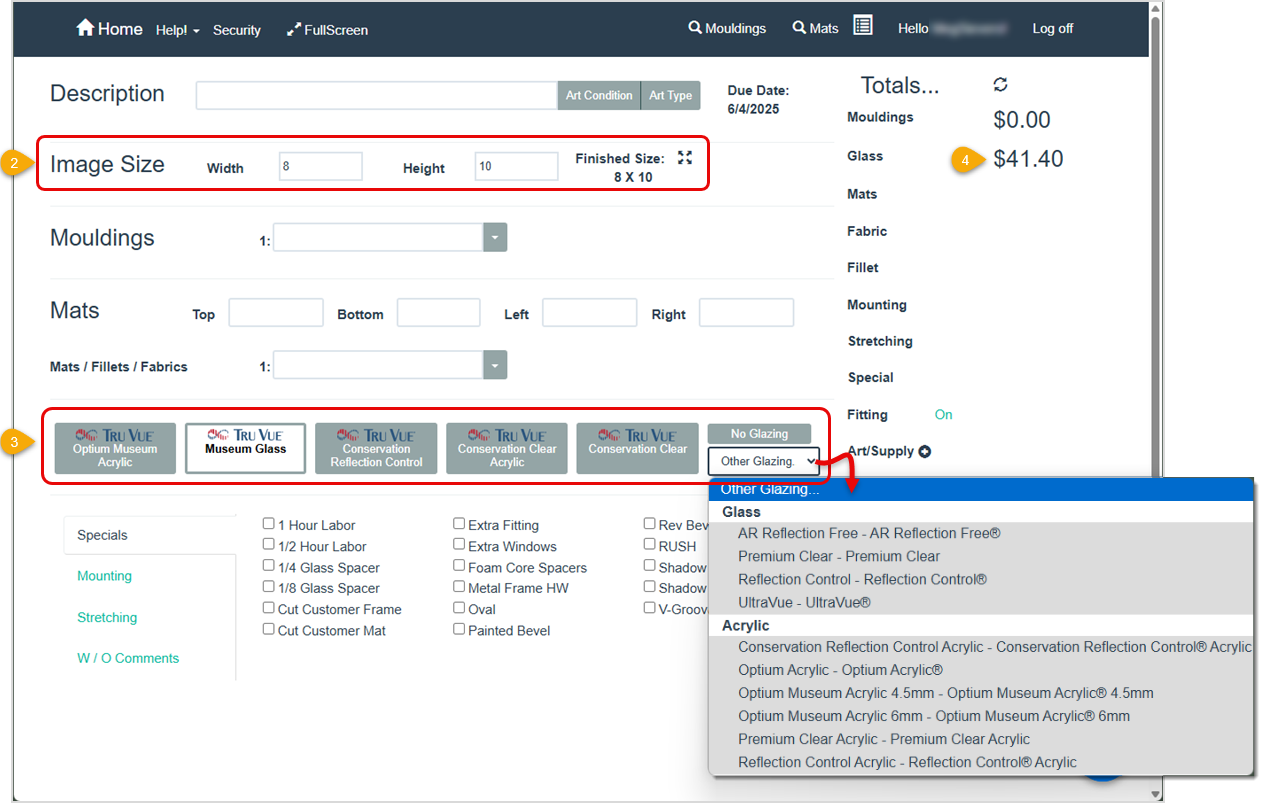Enable the Foam Core Spacers checkbox
This screenshot has width=1263, height=803.
pyautogui.click(x=459, y=567)
